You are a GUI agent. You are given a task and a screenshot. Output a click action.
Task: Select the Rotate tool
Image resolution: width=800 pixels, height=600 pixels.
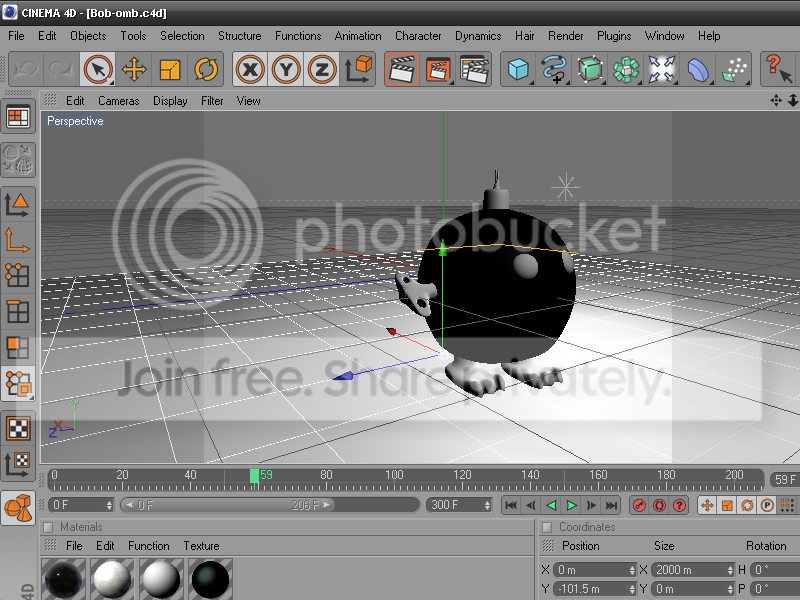(206, 69)
